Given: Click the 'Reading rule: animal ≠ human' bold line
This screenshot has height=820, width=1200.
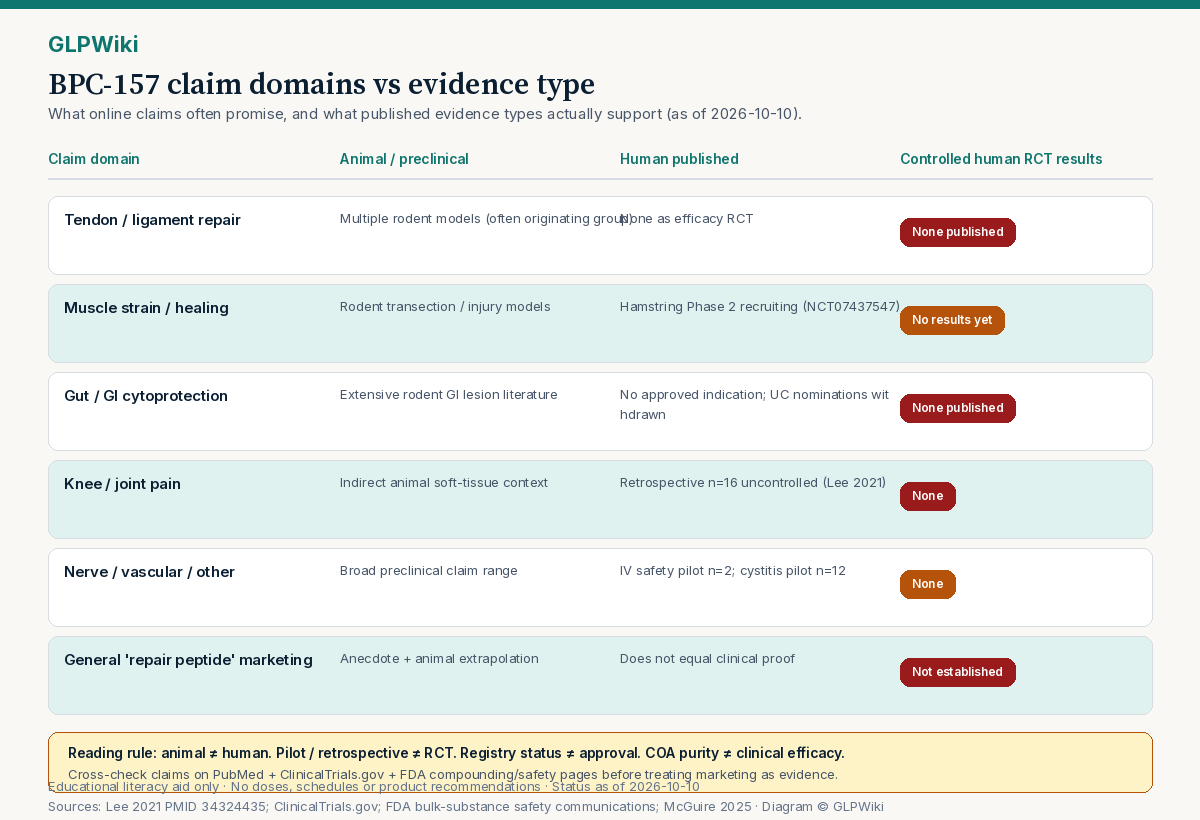Looking at the screenshot, I should [x=456, y=753].
